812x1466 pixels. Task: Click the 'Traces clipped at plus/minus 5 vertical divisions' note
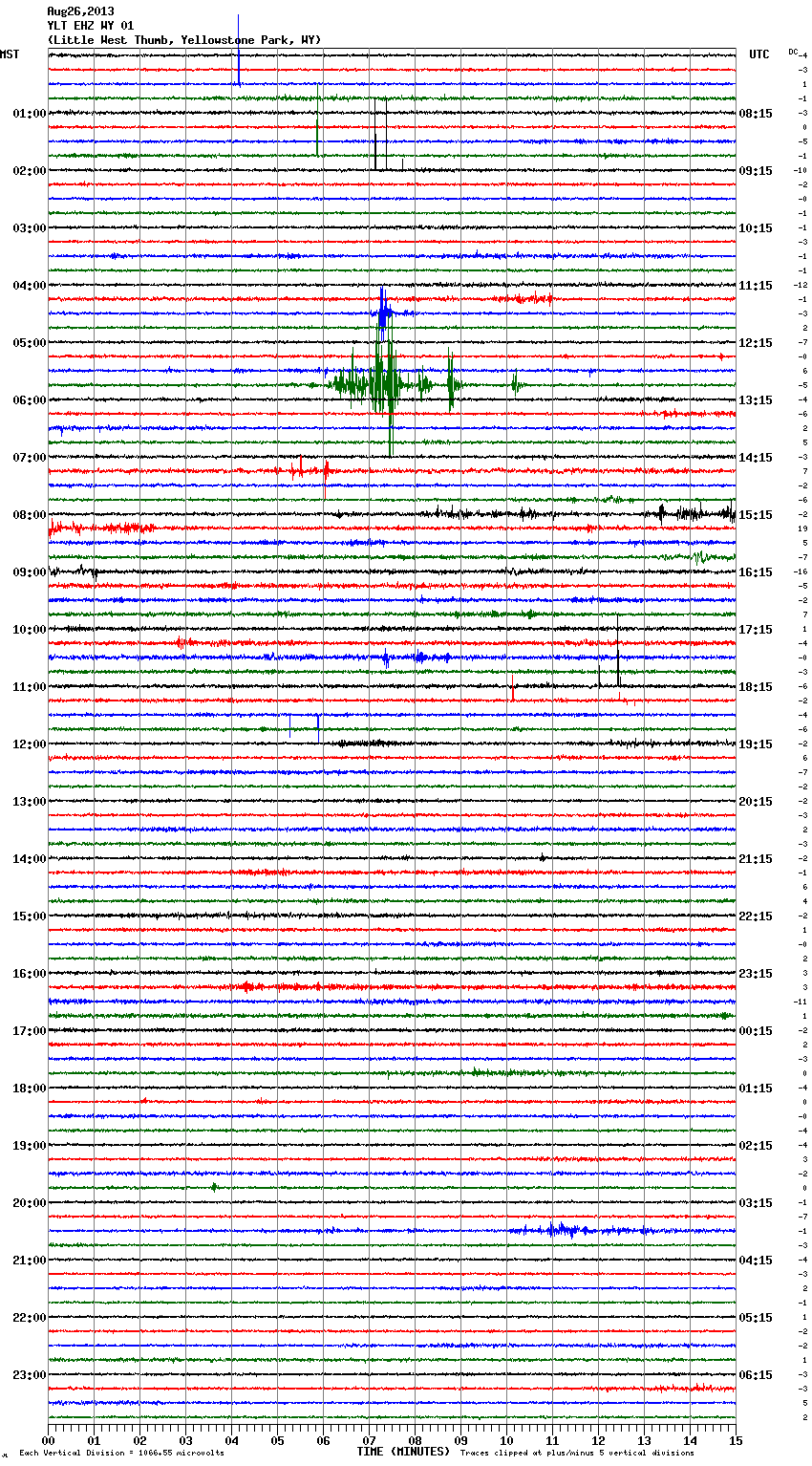(x=577, y=1454)
